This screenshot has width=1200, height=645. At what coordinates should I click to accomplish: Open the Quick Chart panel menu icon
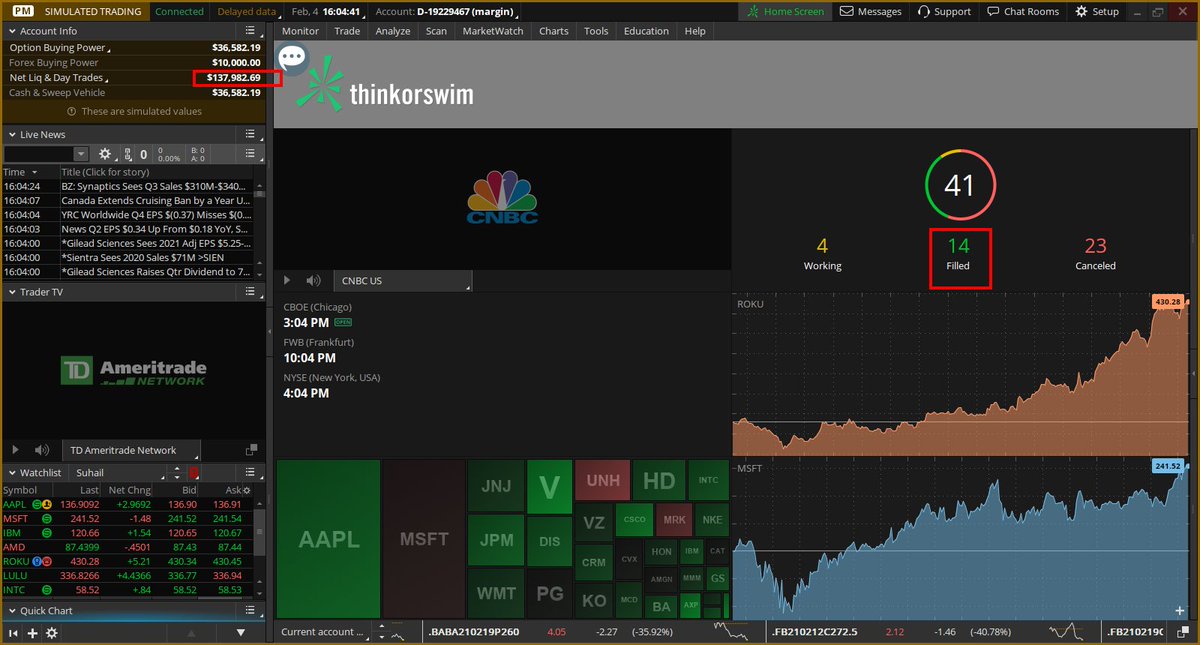click(252, 610)
